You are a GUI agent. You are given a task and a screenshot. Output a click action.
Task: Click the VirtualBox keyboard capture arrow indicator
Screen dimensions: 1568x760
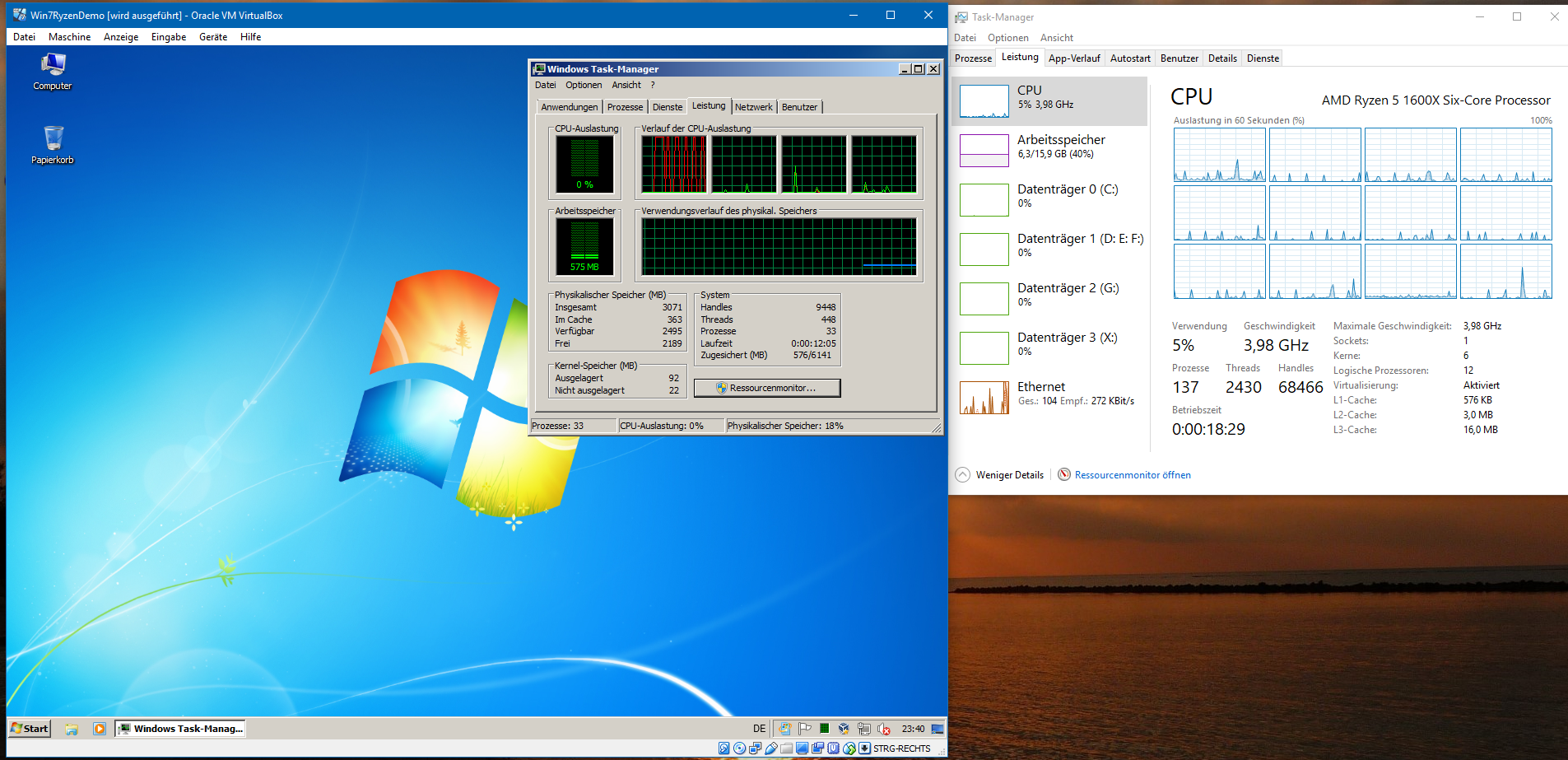pos(864,748)
